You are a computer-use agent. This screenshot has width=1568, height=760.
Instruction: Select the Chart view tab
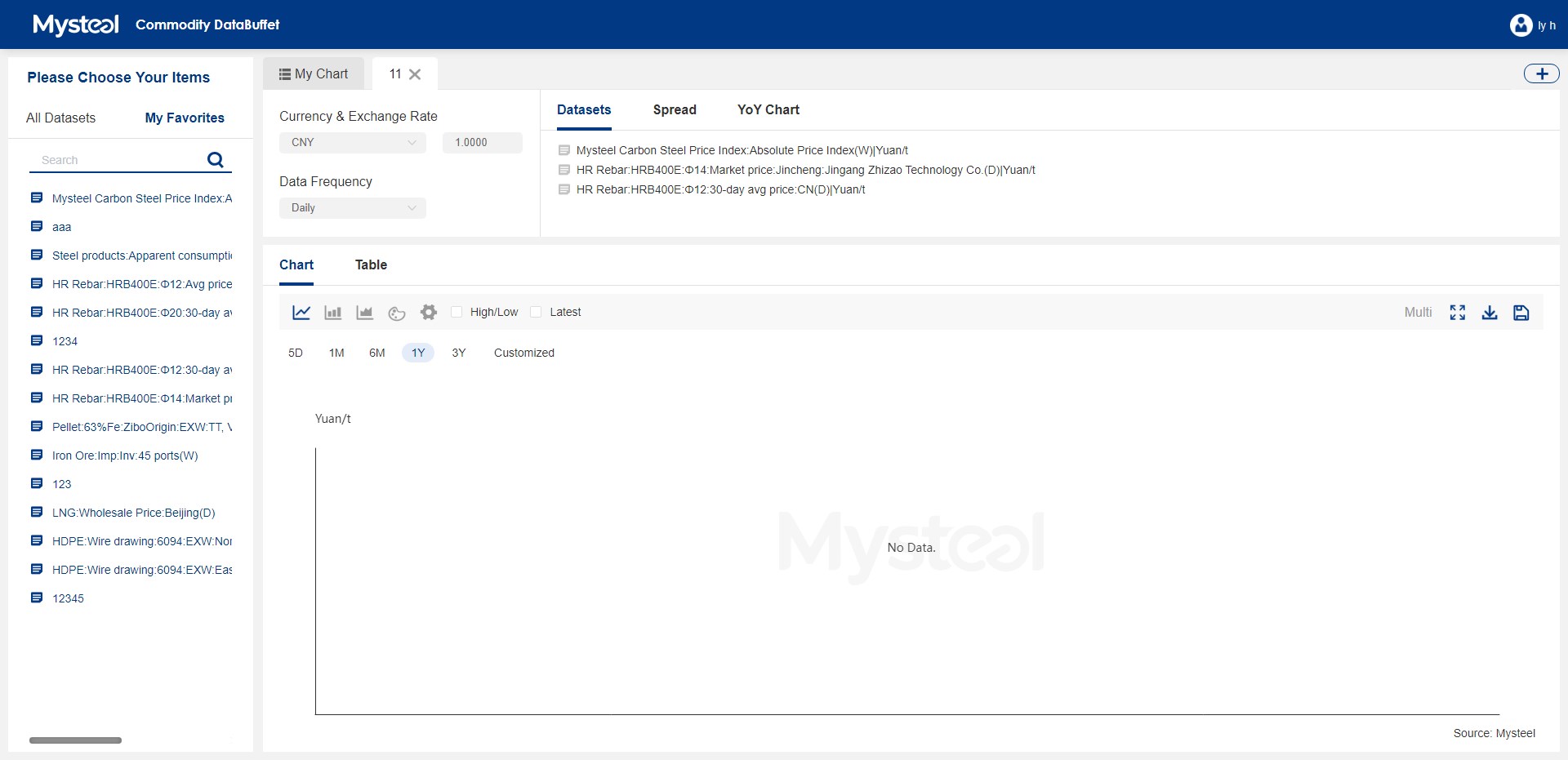point(296,264)
